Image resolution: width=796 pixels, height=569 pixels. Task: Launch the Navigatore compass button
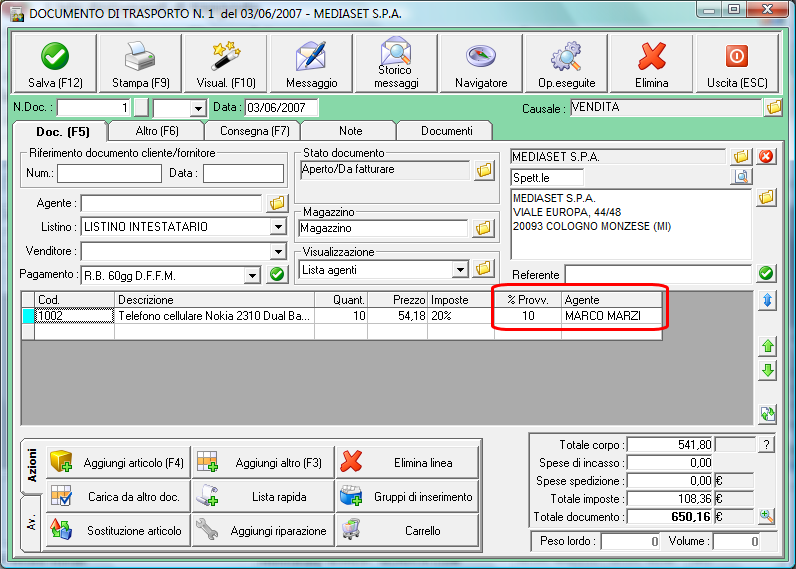click(x=481, y=64)
